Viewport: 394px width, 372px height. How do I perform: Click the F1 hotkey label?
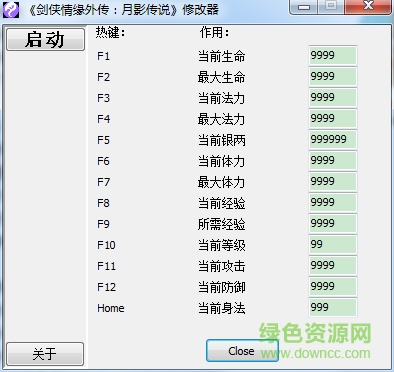[x=103, y=56]
